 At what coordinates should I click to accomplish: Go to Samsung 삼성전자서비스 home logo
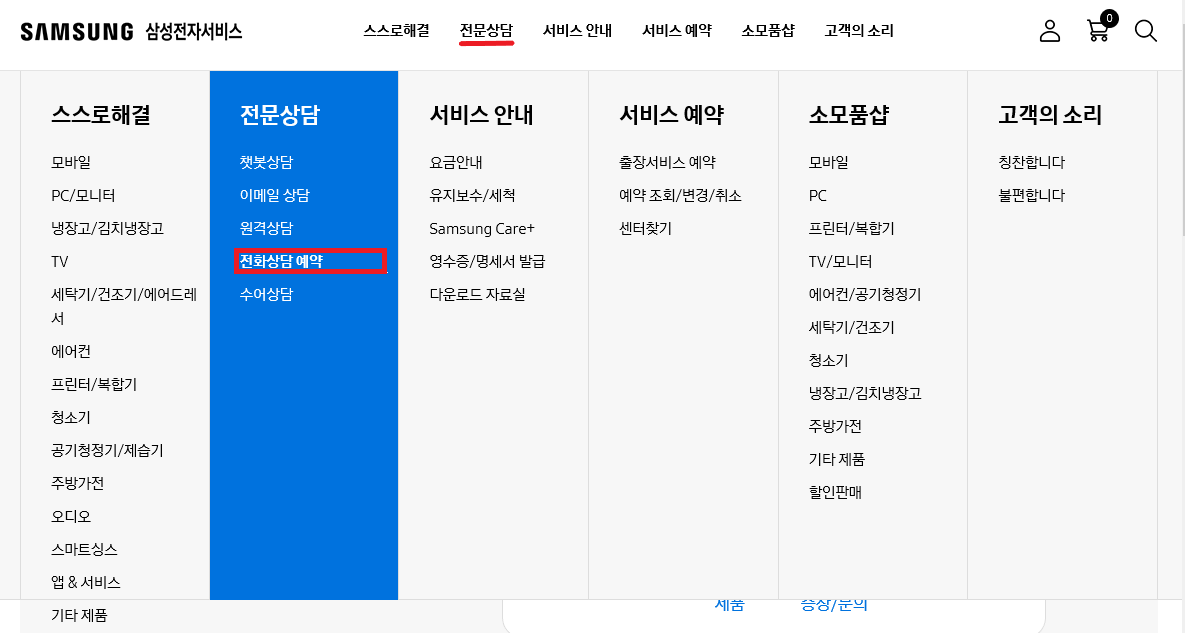pos(131,32)
